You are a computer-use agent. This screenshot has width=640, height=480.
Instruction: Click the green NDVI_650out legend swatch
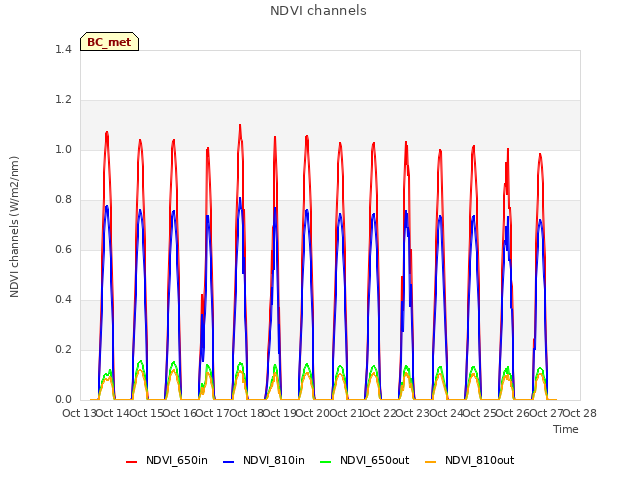tap(325, 462)
